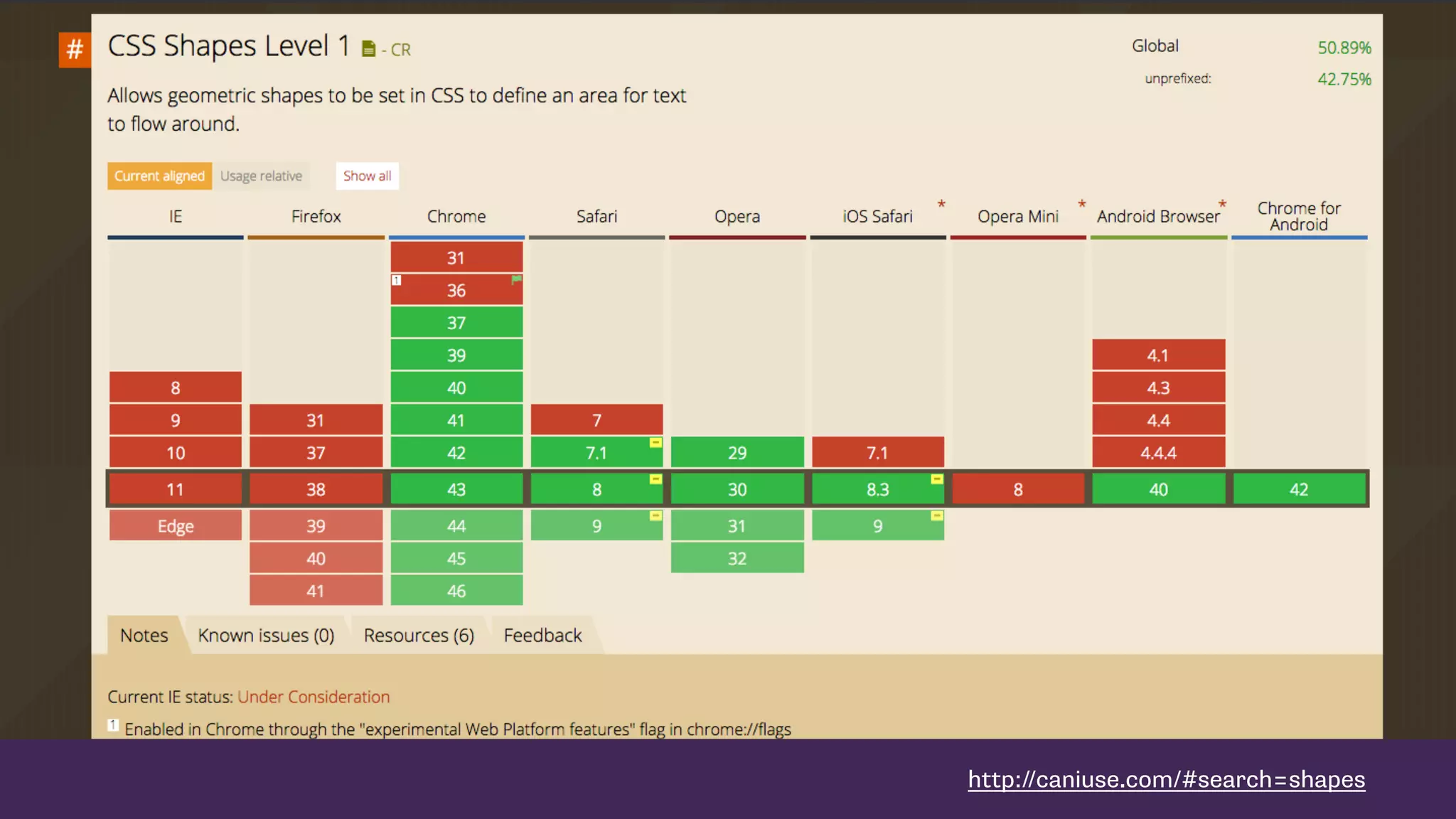Viewport: 1456px width, 819px height.
Task: Click the IE Edge version cell
Action: tap(176, 526)
